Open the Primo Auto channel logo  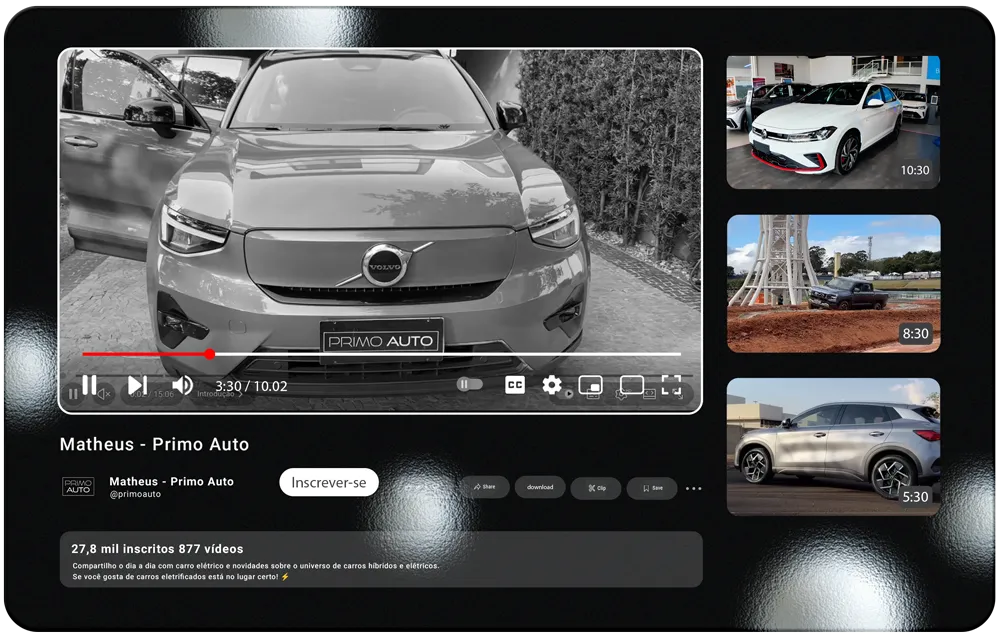(78, 486)
